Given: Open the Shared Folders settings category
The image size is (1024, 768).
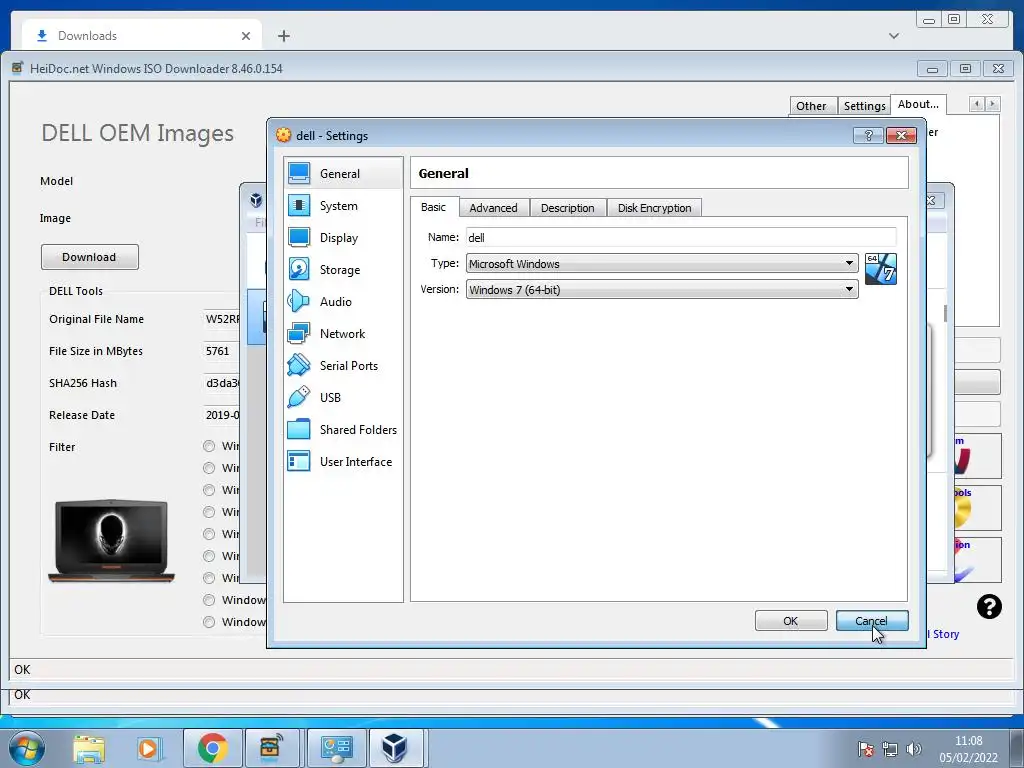Looking at the screenshot, I should (343, 430).
